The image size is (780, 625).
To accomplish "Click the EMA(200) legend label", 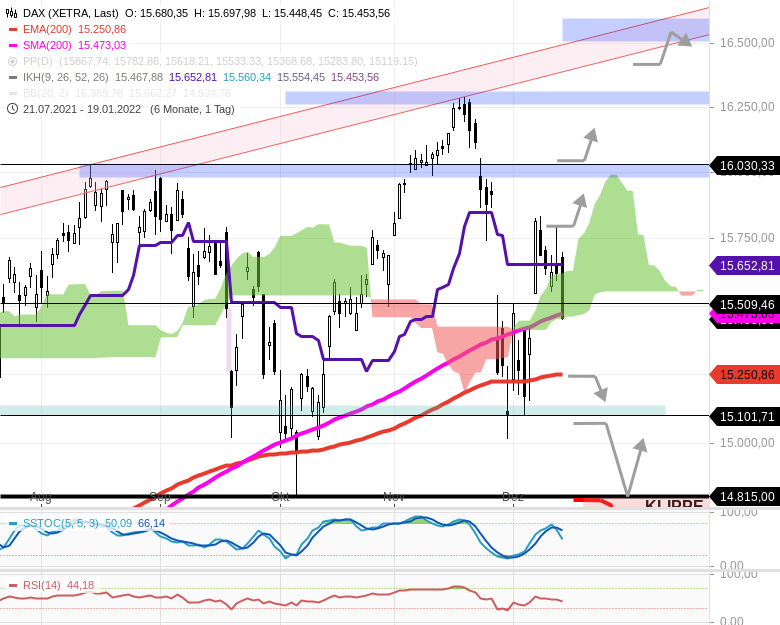I will coord(47,29).
